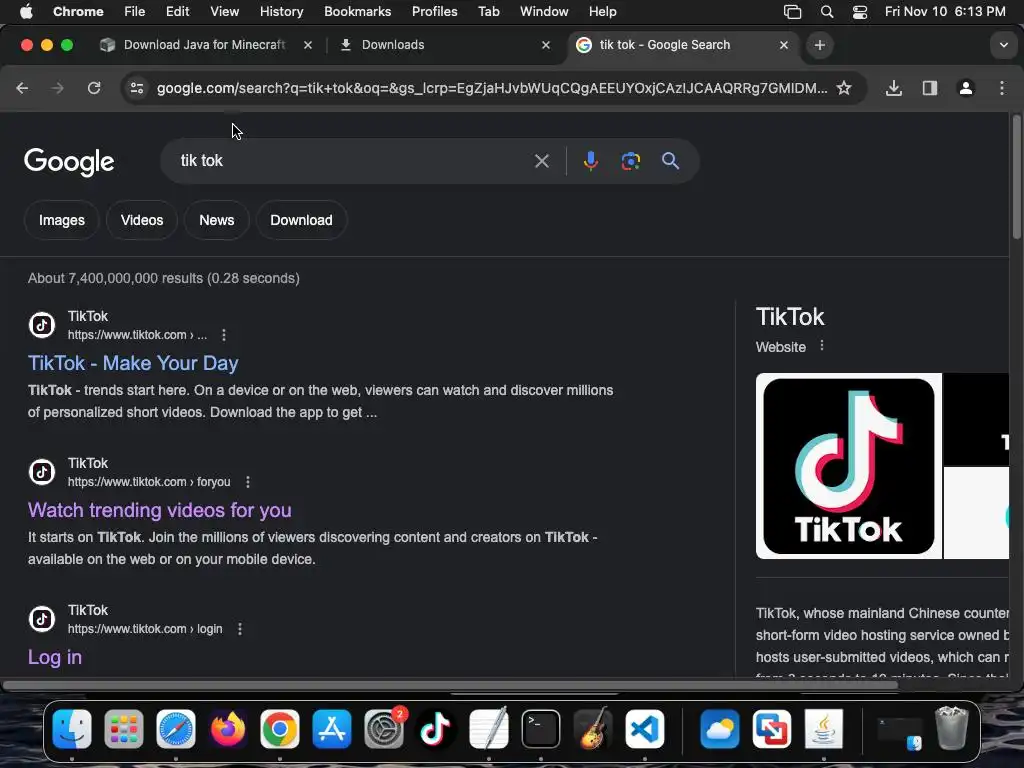Open the Chrome profile avatar icon
Screen dimensions: 1024x768
(x=965, y=88)
